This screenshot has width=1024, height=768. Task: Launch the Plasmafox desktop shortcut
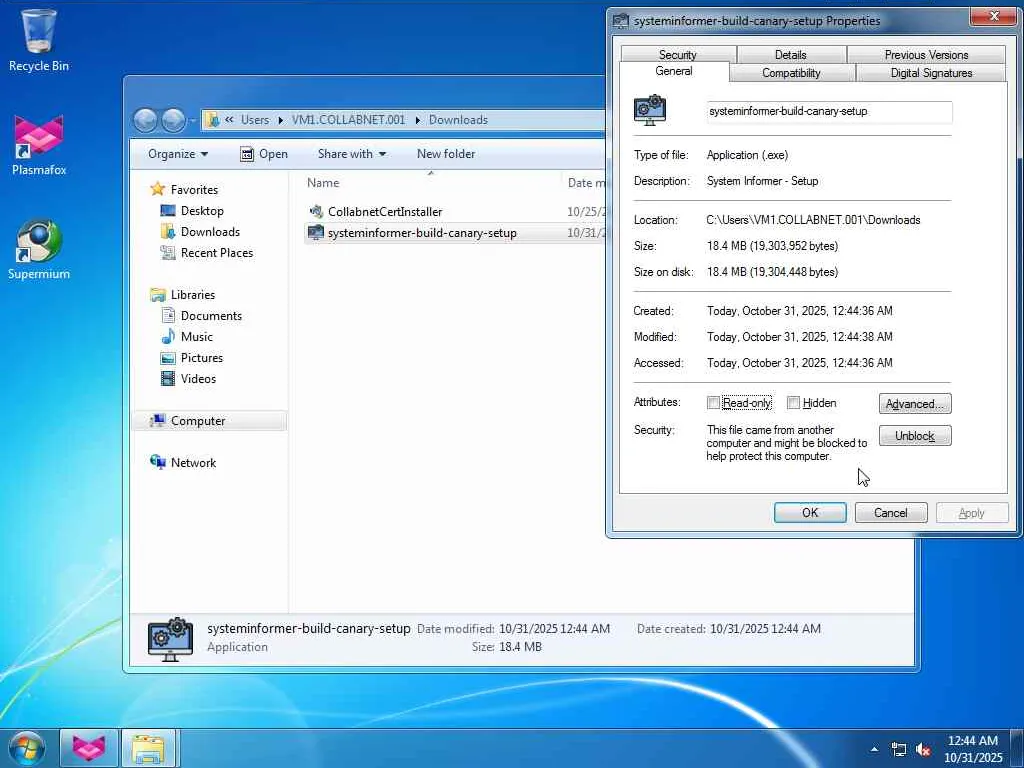39,145
